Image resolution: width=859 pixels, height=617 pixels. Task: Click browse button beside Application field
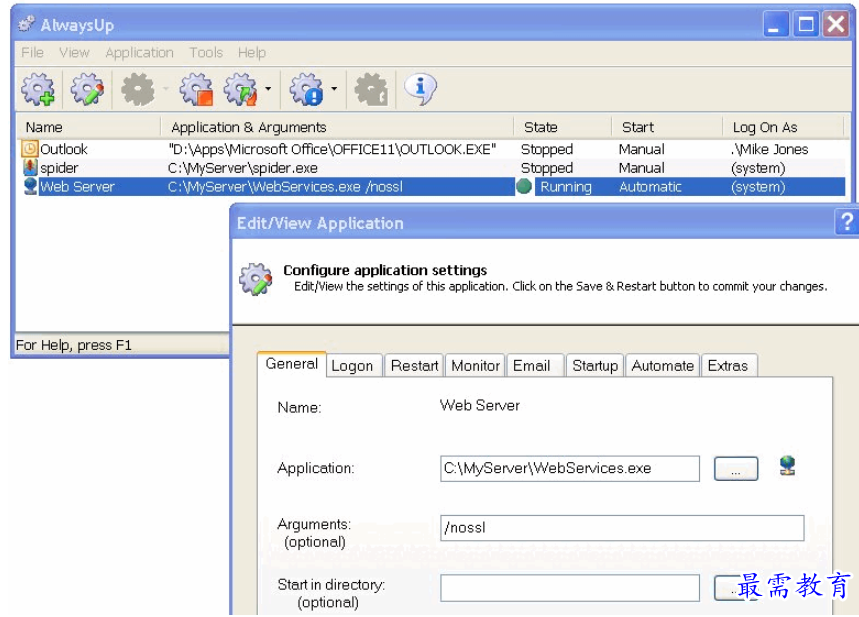(736, 469)
